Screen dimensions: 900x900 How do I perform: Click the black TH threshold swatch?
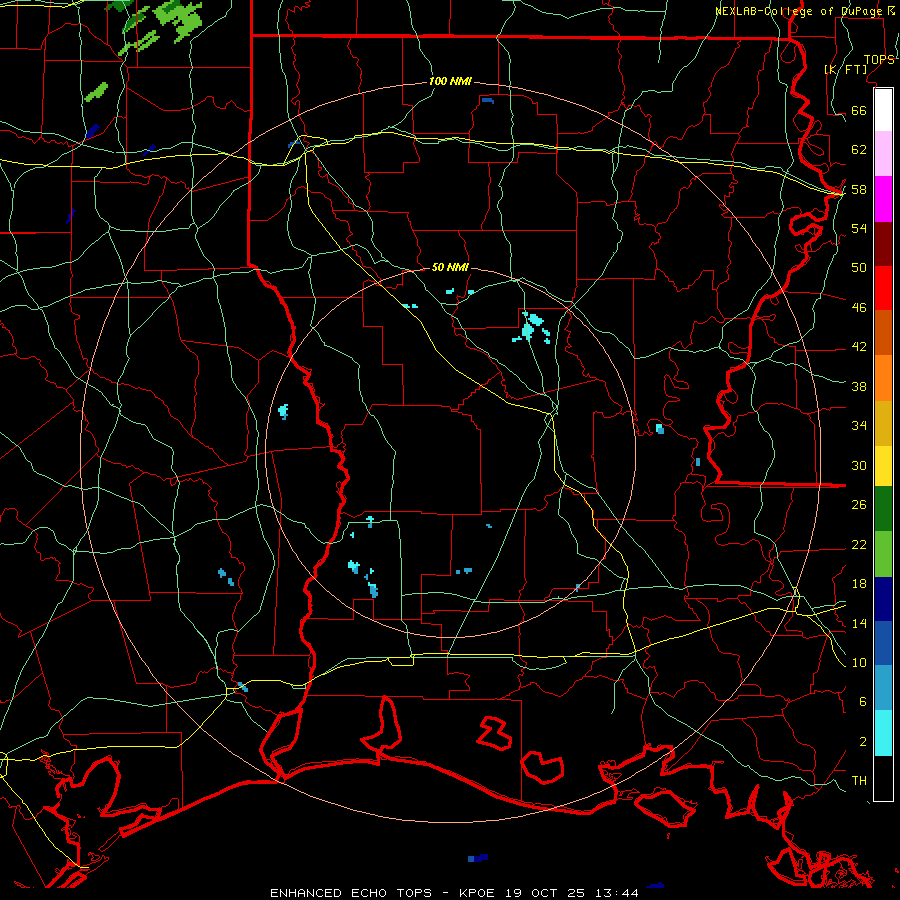[883, 778]
